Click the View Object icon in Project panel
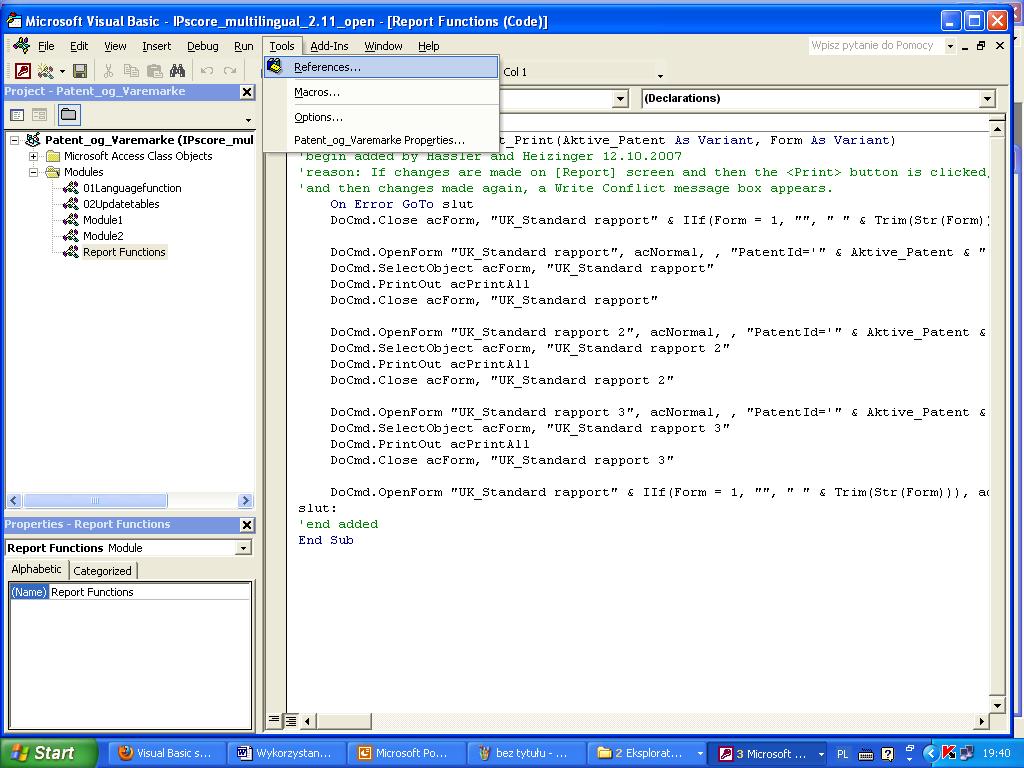Viewport: 1024px width, 768px height. click(39, 115)
